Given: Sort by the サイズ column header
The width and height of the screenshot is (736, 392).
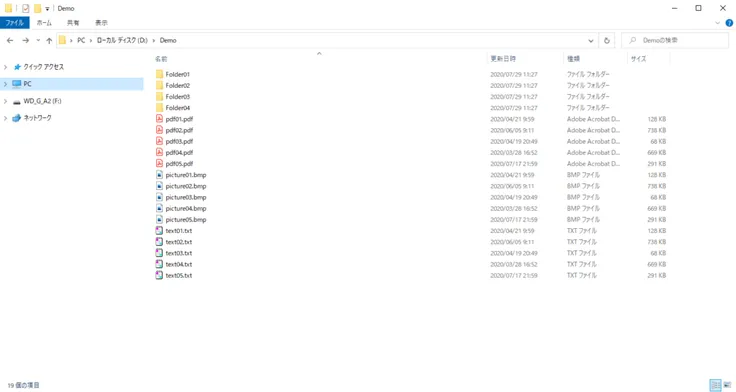Looking at the screenshot, I should click(638, 59).
